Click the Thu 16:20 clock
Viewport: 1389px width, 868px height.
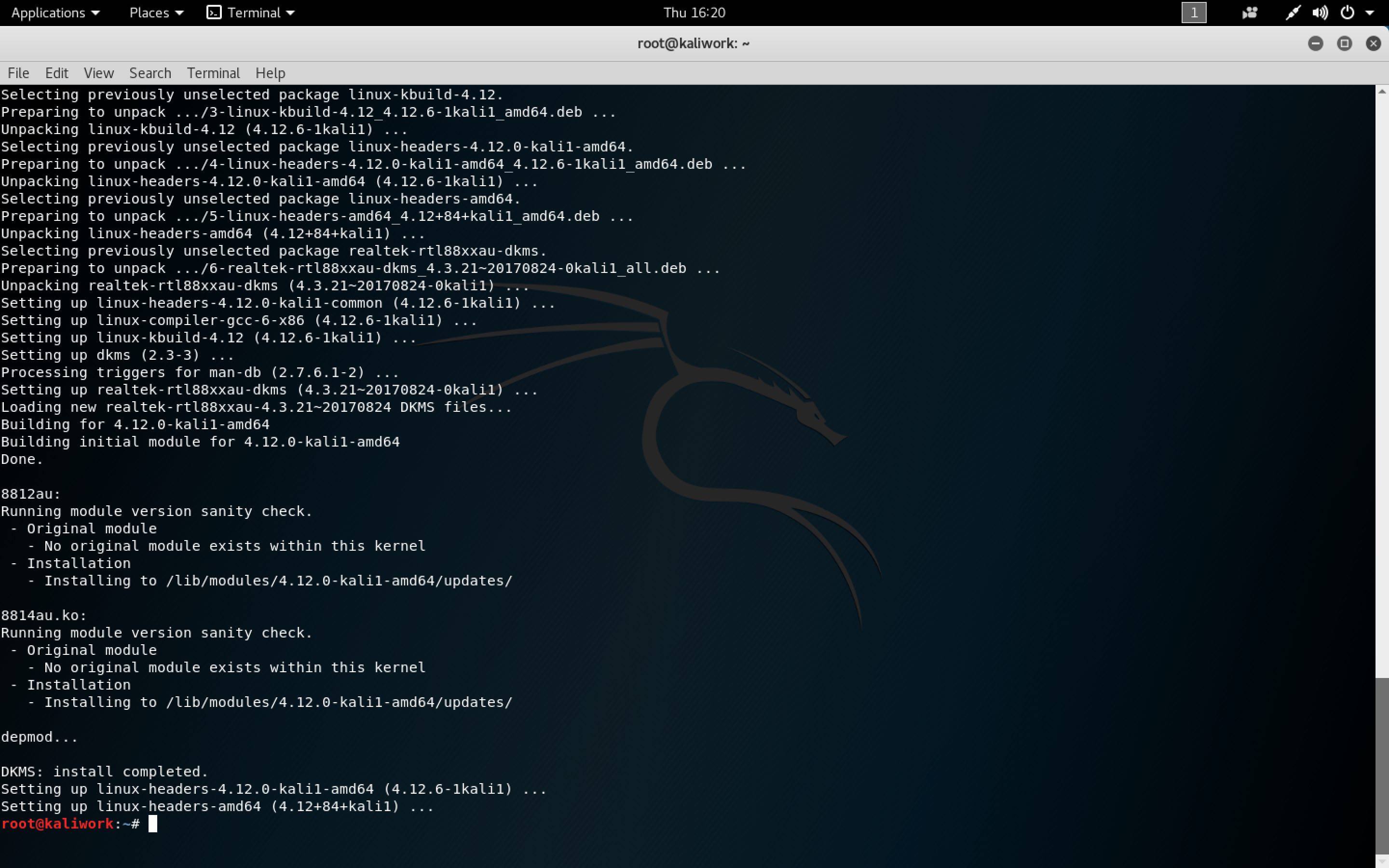pos(694,13)
